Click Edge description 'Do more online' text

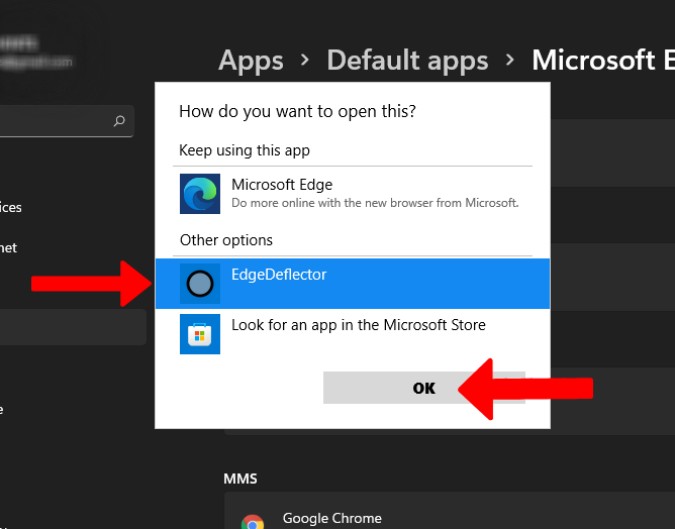pos(375,203)
